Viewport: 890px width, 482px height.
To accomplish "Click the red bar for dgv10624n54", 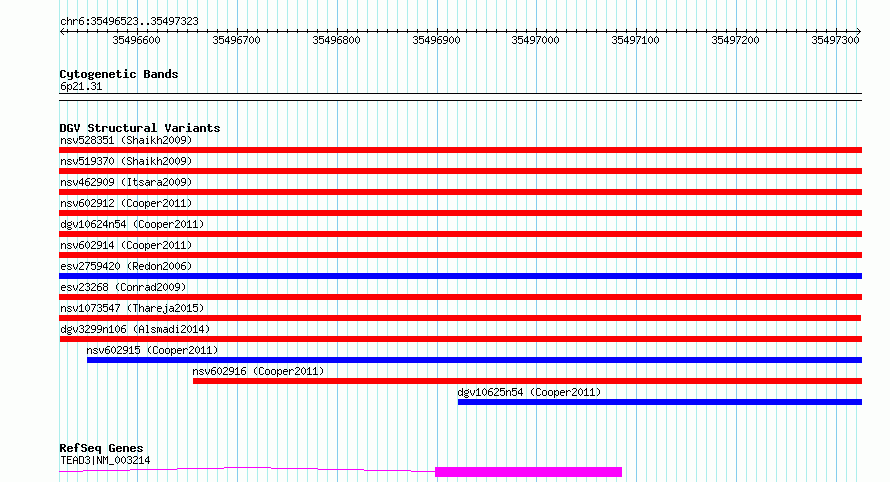I will pyautogui.click(x=460, y=234).
